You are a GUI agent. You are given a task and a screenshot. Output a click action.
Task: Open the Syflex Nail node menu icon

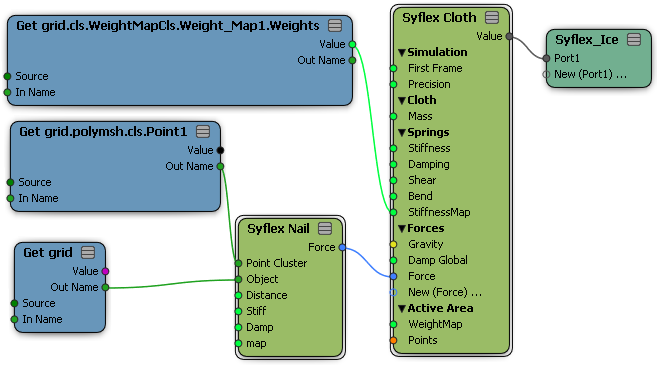325,228
